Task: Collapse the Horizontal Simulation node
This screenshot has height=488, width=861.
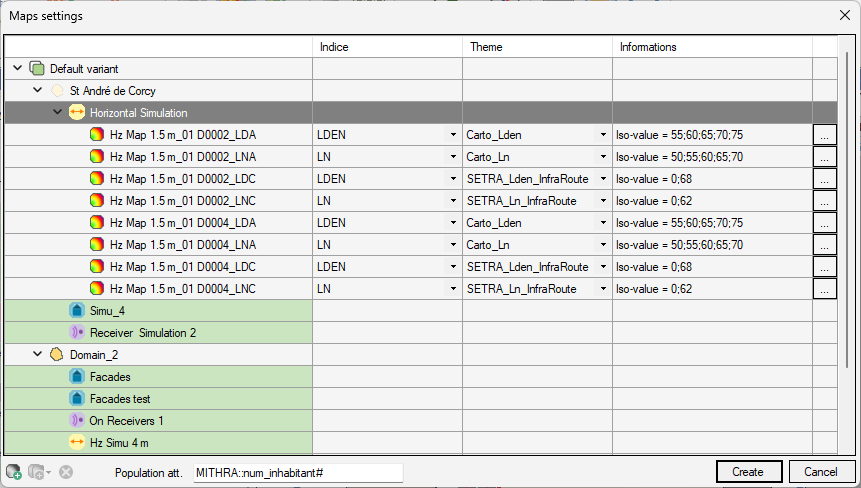Action: (x=57, y=112)
